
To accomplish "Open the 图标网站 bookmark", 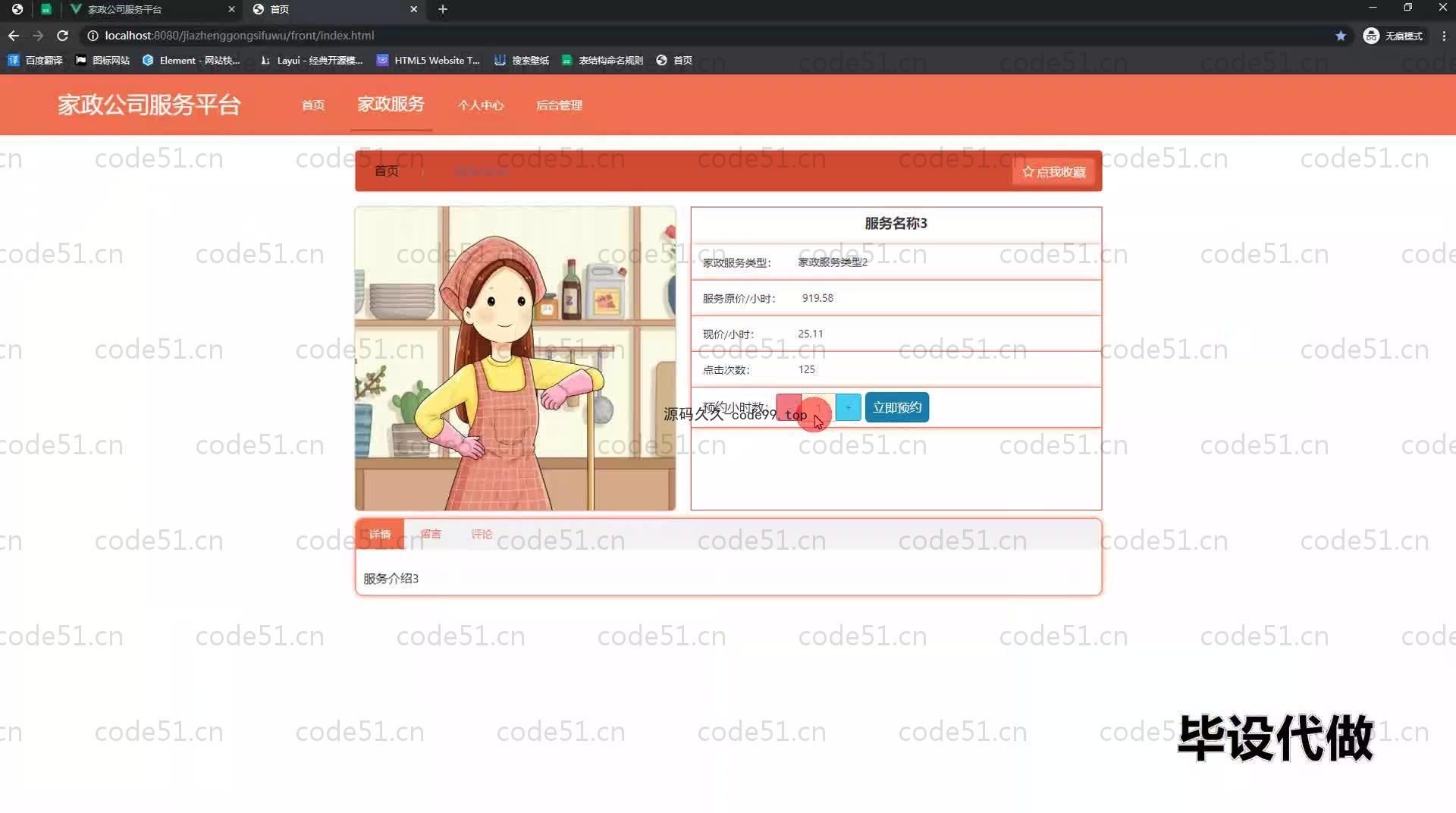I will [x=102, y=60].
